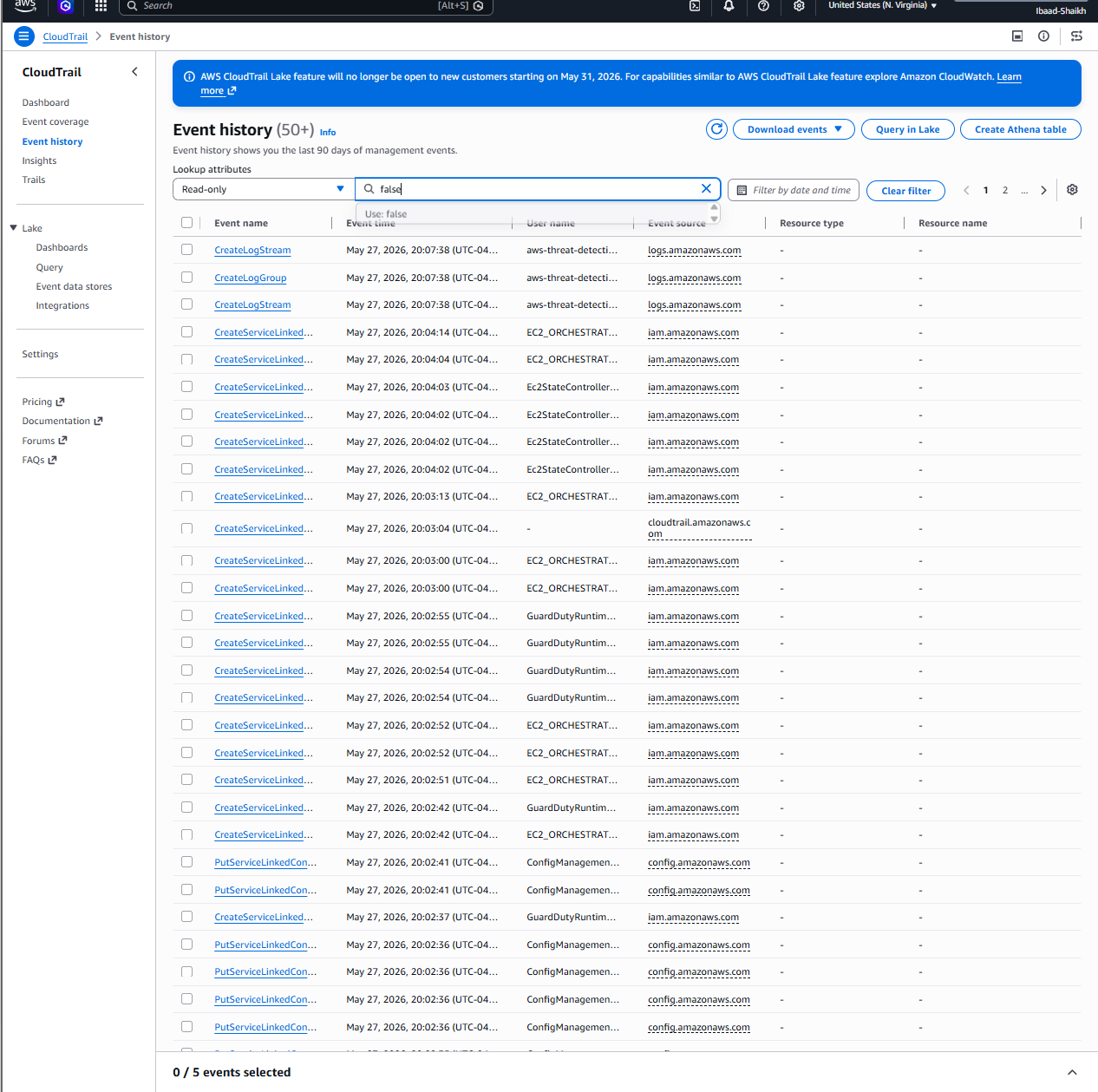Clear the search text with X

706,188
